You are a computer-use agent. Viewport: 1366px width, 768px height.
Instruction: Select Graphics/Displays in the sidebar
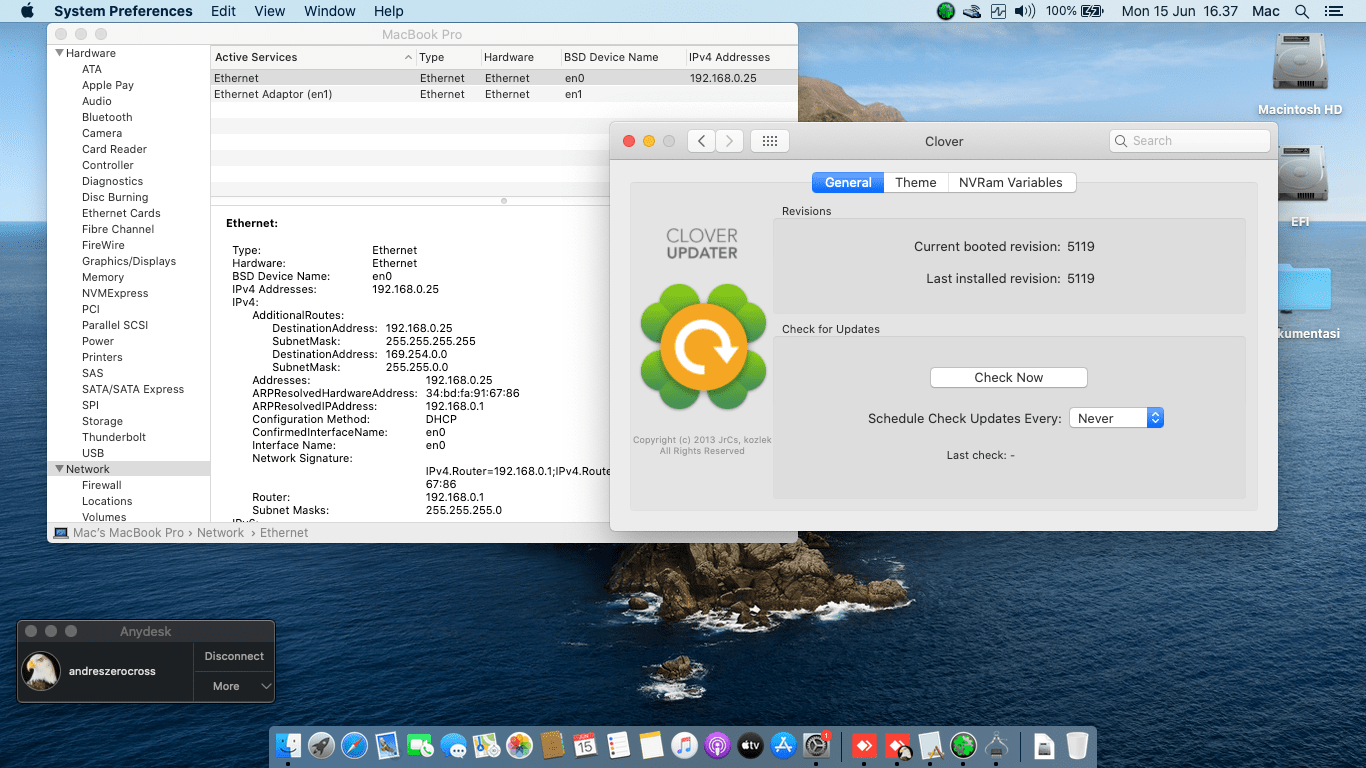129,261
